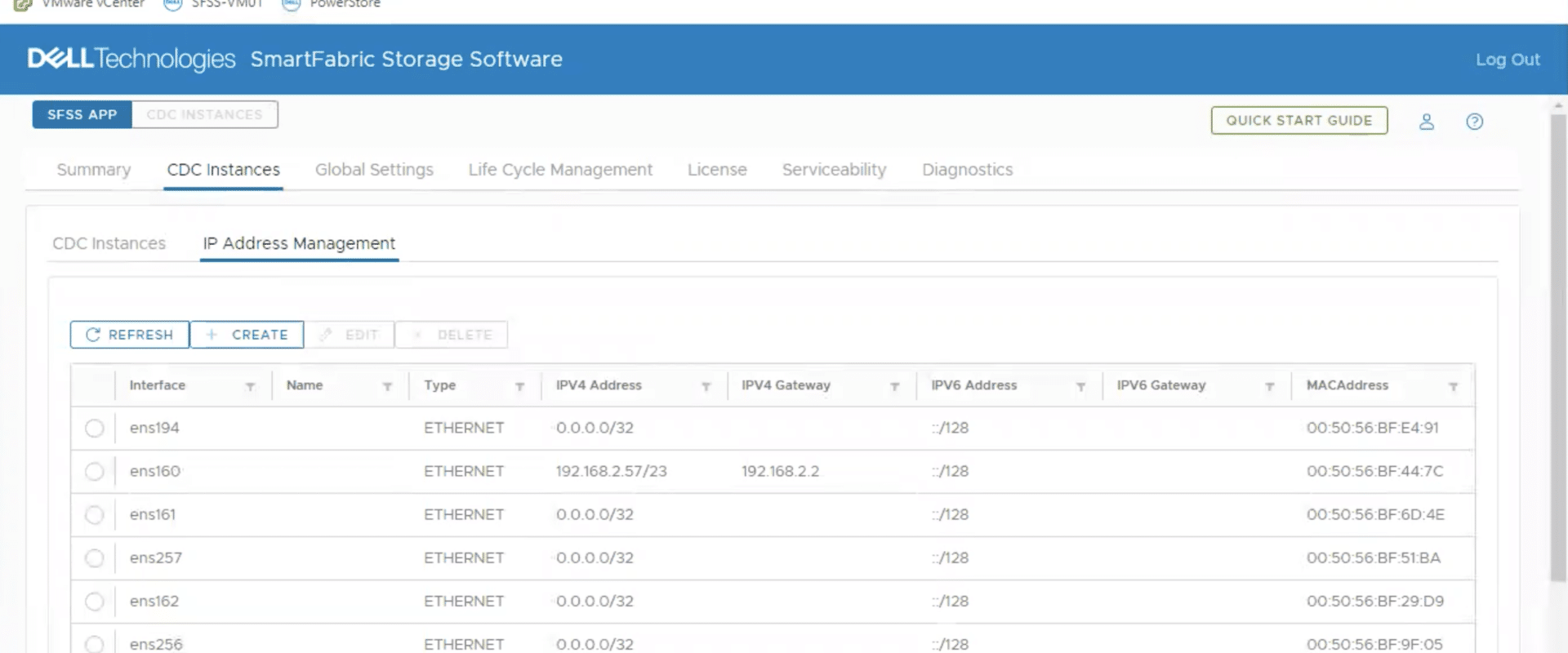Click the 192.168.2.57/23 address cell

pyautogui.click(x=612, y=471)
